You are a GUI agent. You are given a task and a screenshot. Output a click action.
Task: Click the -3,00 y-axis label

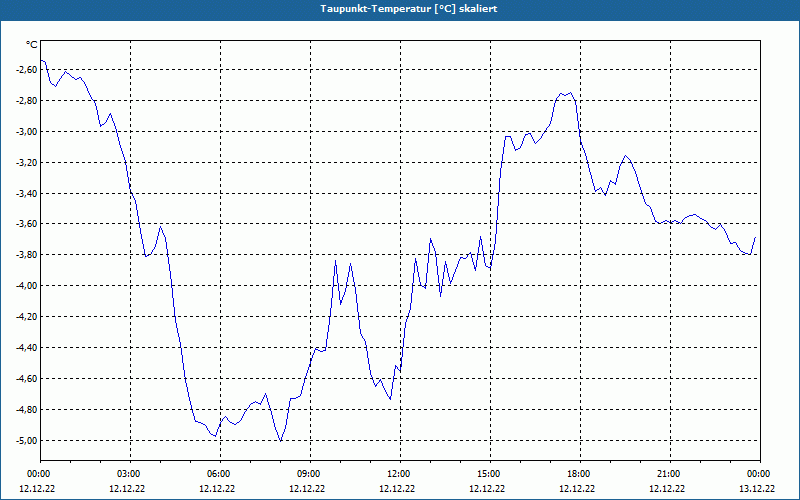(27, 132)
